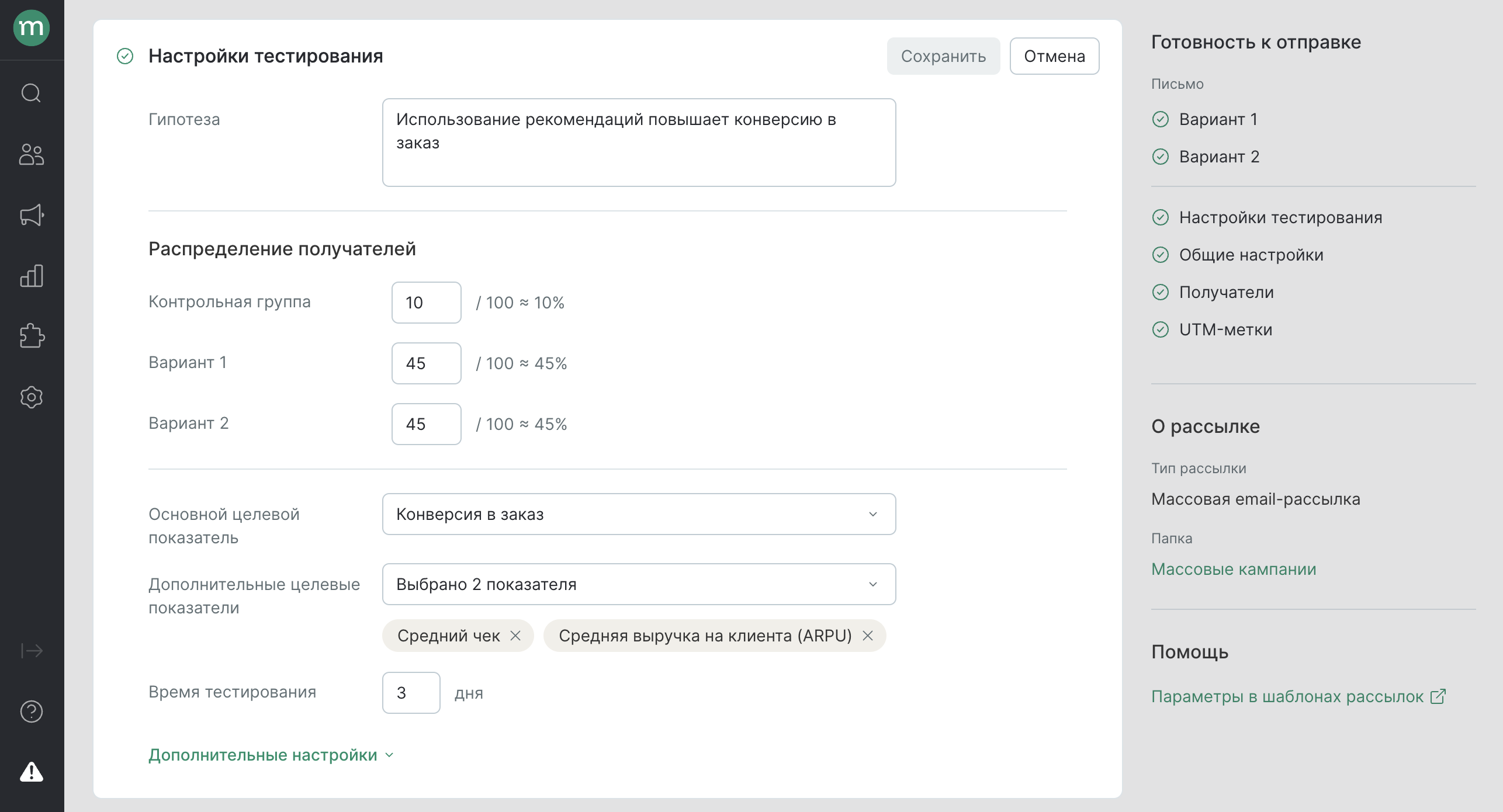Go to 'Общие настройки' in readiness list

(x=1251, y=255)
